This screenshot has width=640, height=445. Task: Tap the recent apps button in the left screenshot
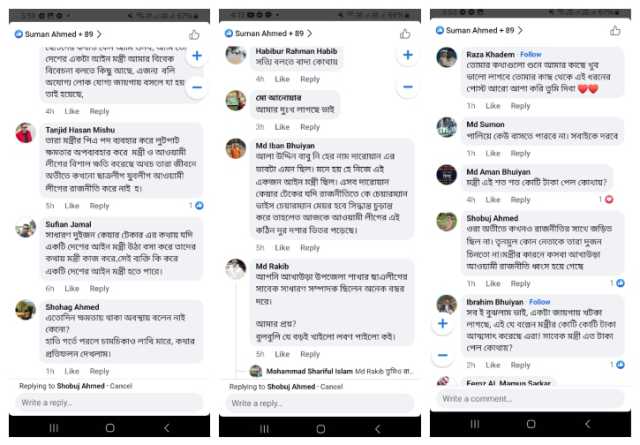[x=53, y=428]
